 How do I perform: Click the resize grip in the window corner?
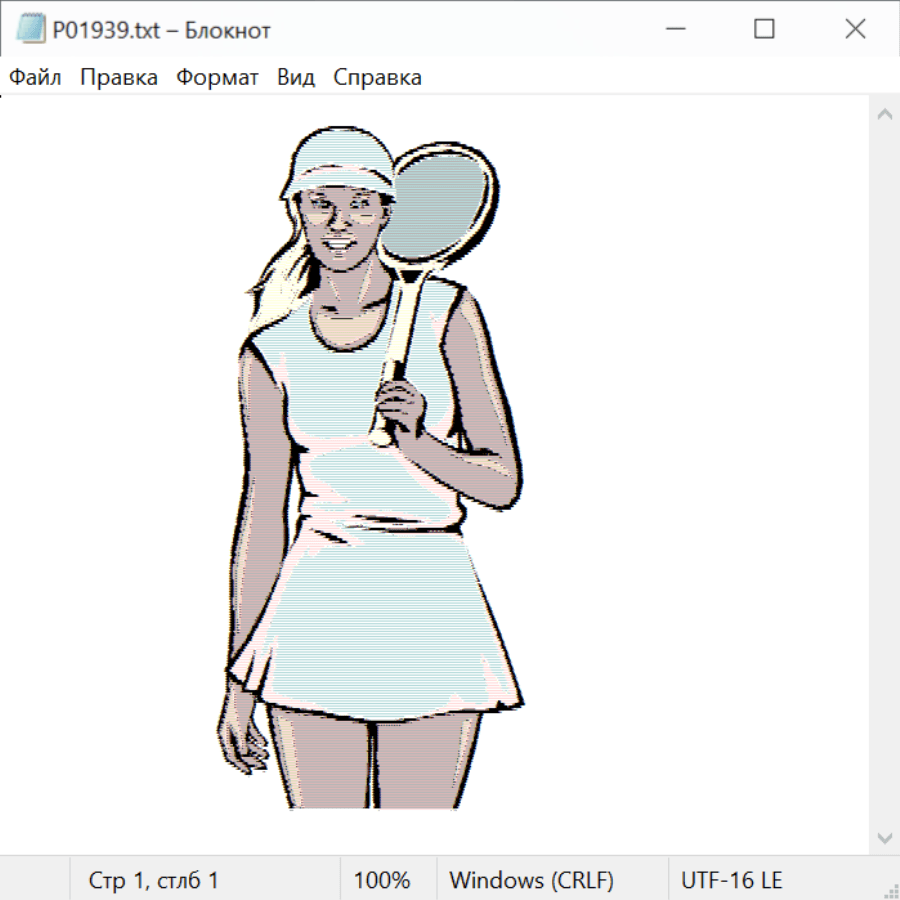point(890,890)
